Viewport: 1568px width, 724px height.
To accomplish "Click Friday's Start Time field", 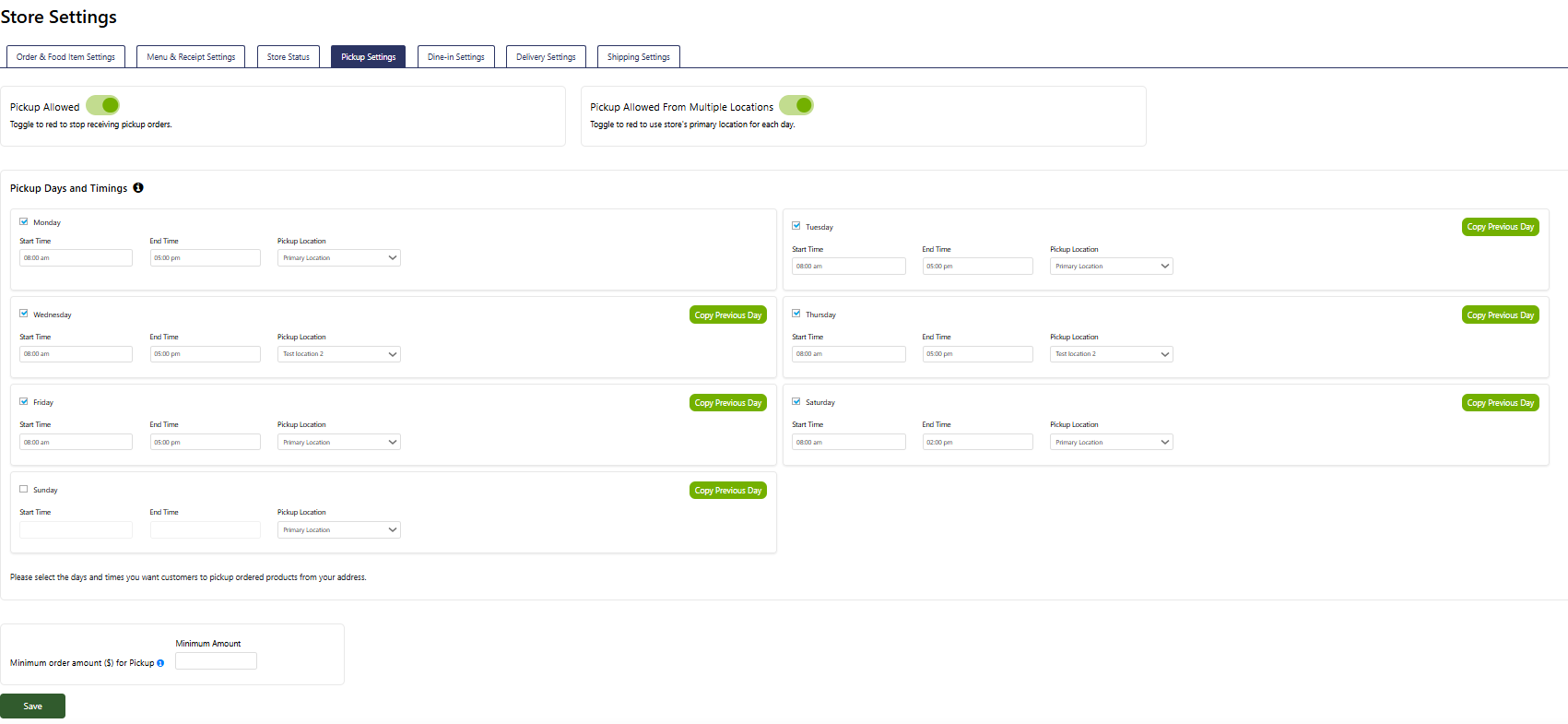I will [x=76, y=443].
